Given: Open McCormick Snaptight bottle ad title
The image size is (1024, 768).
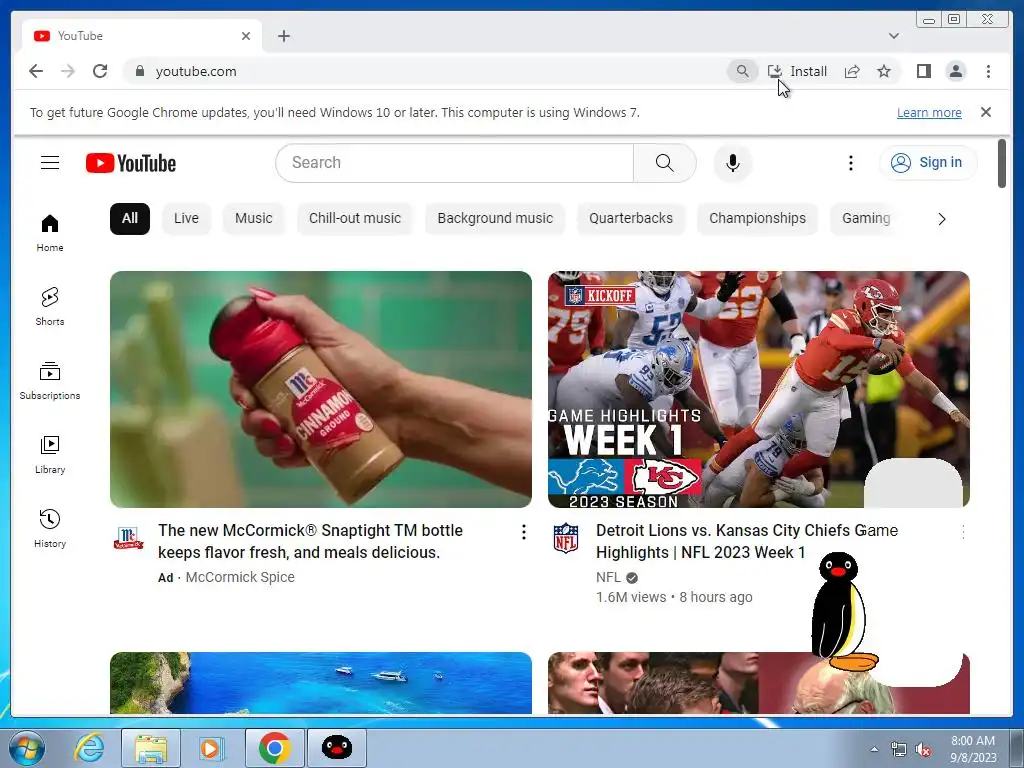Looking at the screenshot, I should 310,541.
